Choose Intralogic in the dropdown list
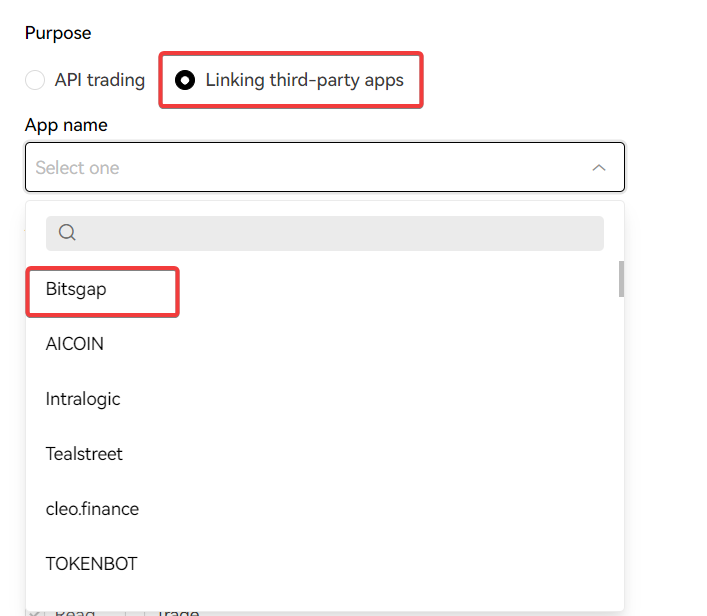 pyautogui.click(x=83, y=399)
